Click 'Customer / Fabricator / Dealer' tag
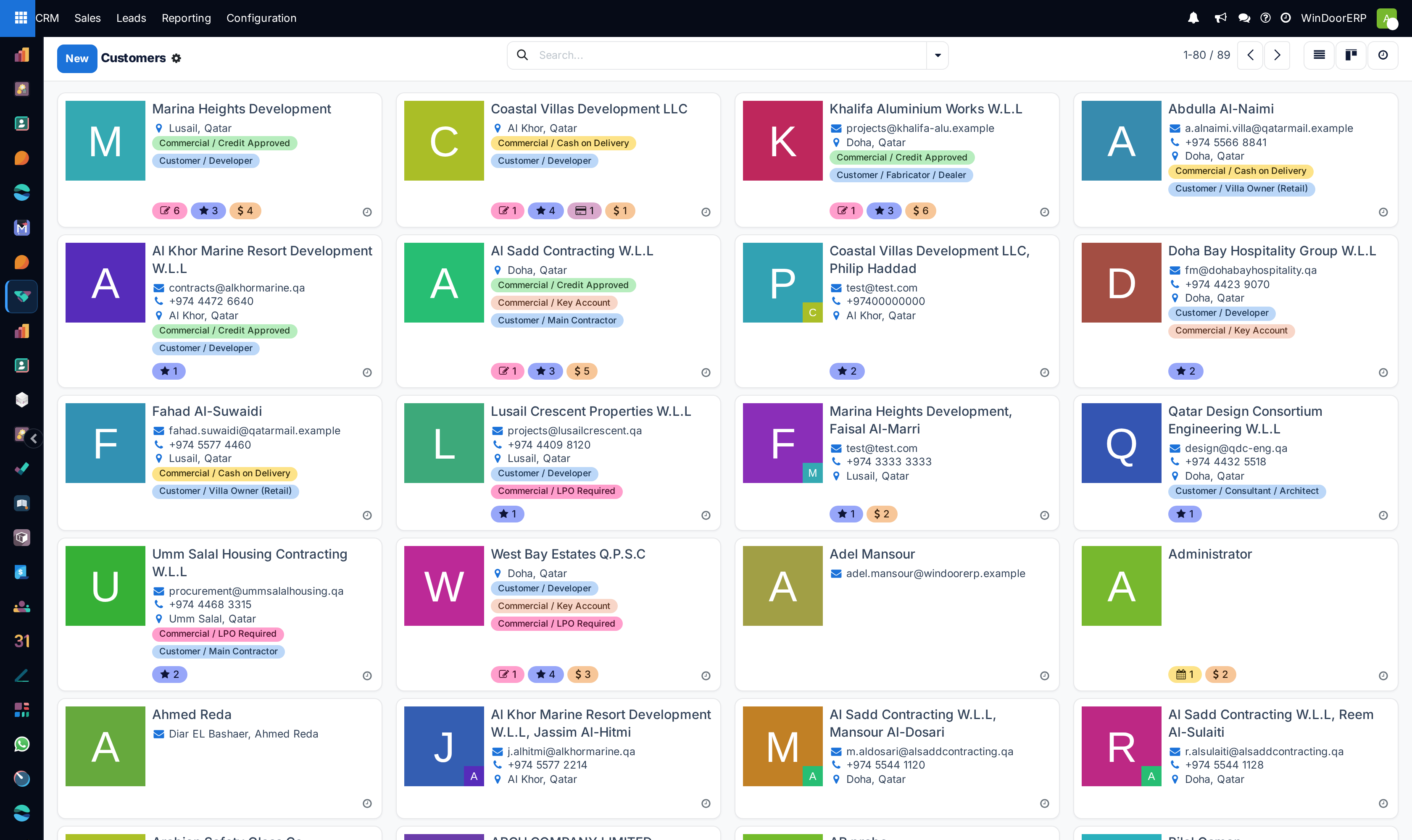This screenshot has width=1412, height=840. [x=901, y=175]
